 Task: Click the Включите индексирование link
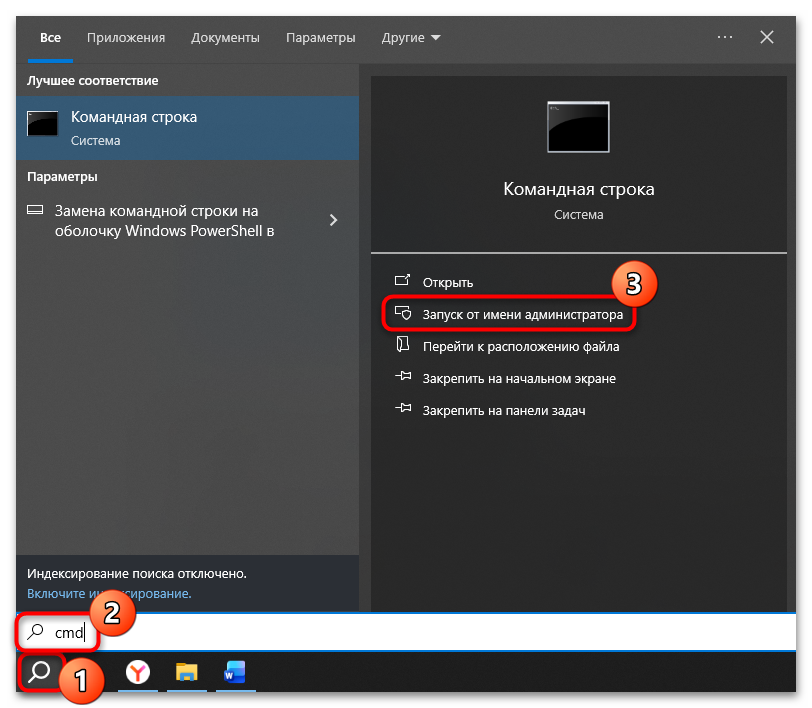[x=109, y=594]
